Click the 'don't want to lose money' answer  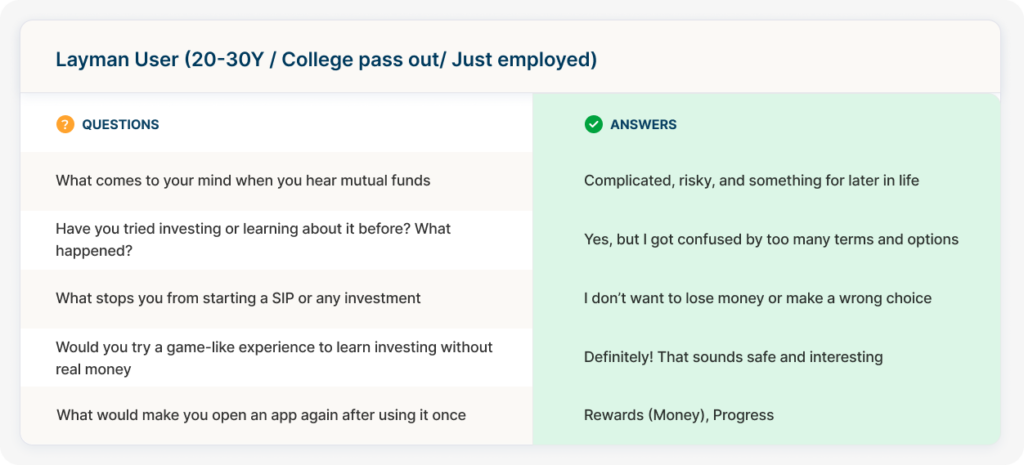click(x=758, y=298)
